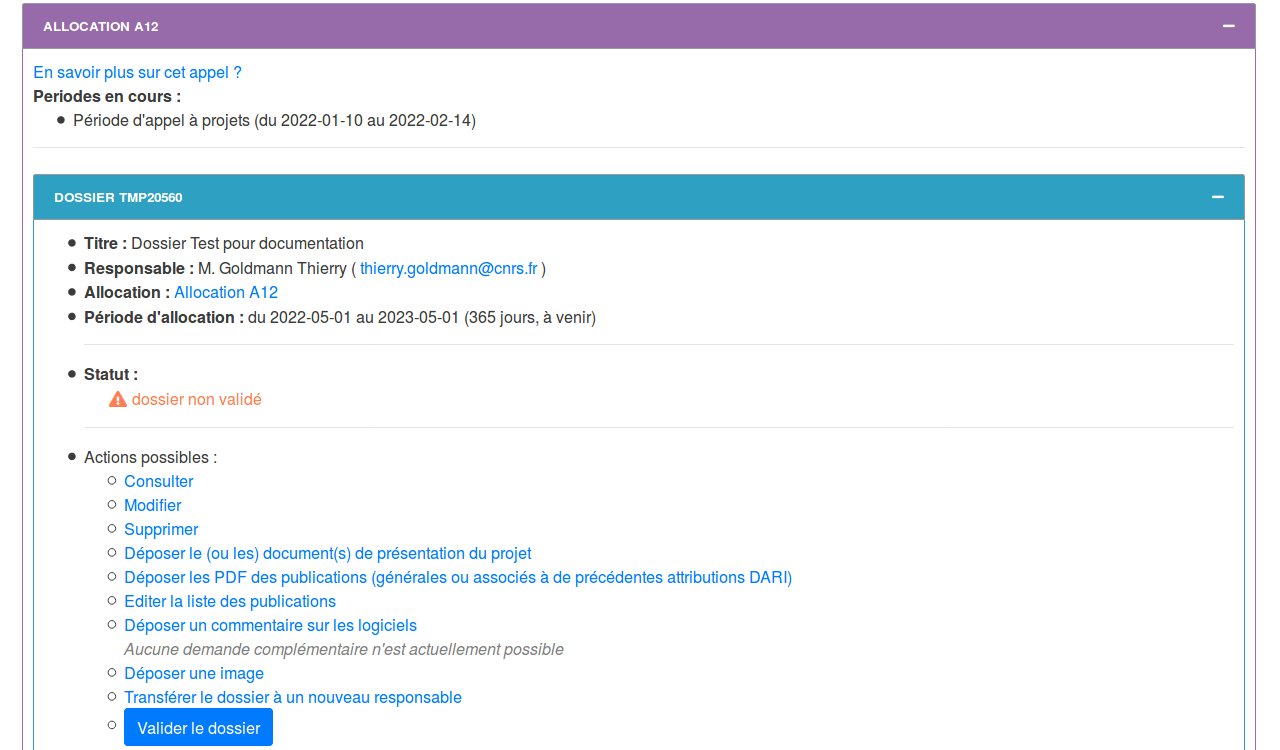Screen dimensions: 1280x750
Task: Click the blue DOSSIER TMP20560 header title
Action: pos(118,198)
